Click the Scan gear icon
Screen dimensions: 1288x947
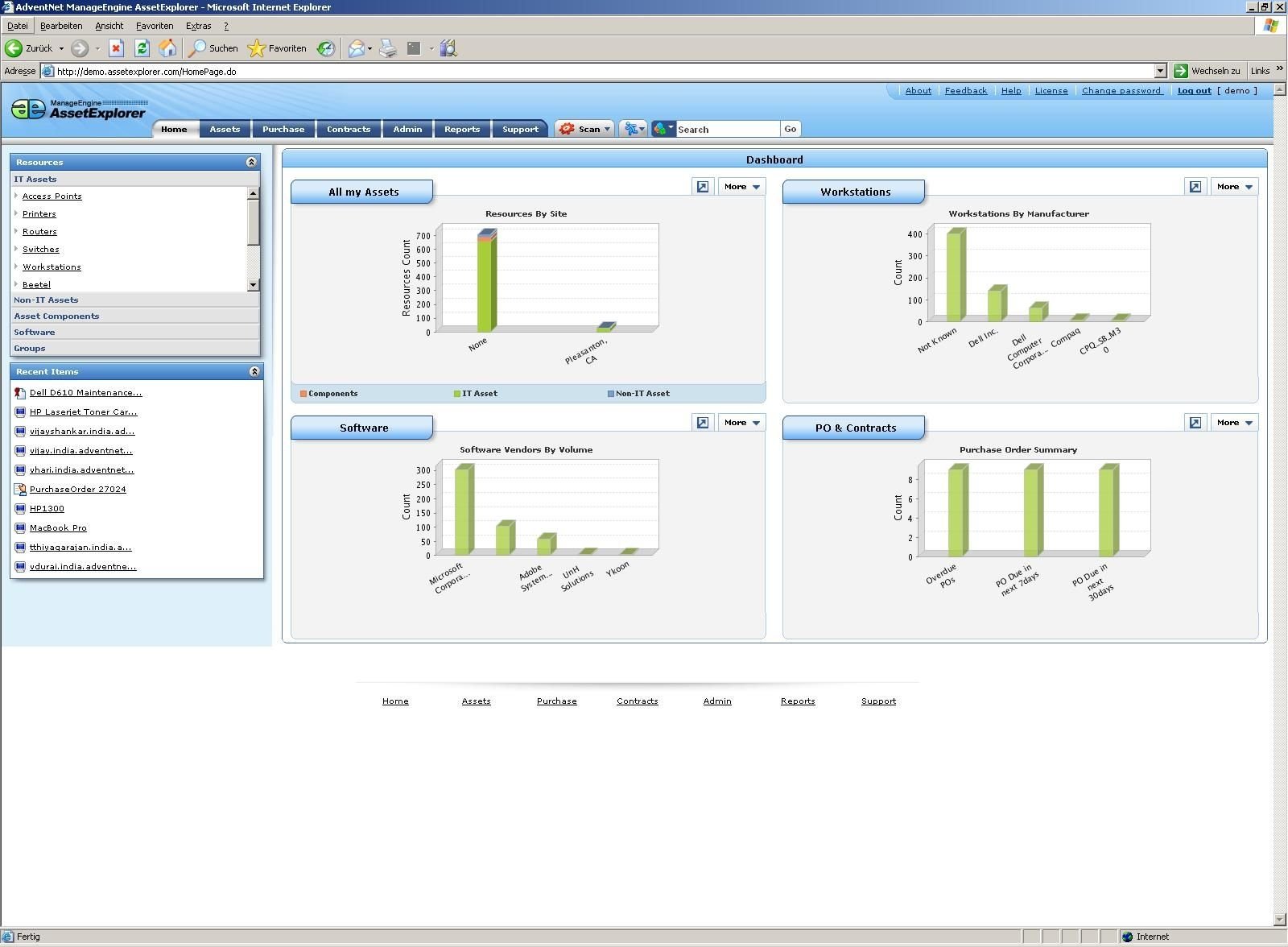[568, 129]
